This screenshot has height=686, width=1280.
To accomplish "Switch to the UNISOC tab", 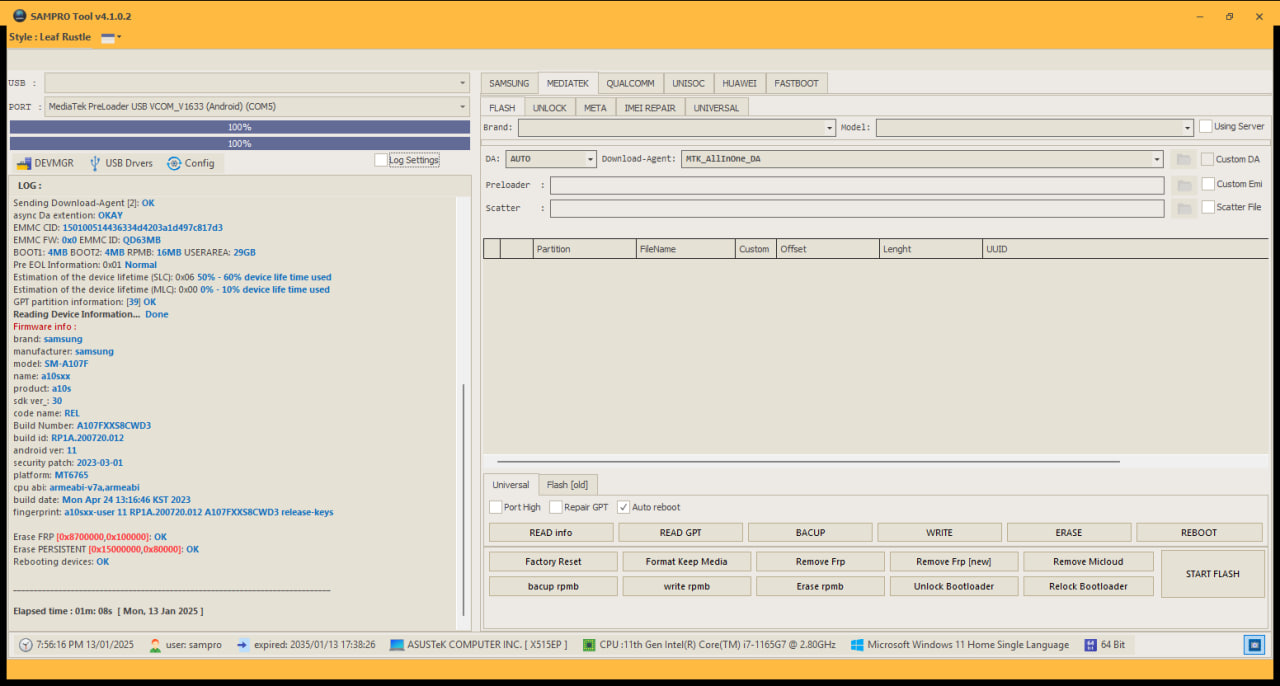I will coord(688,83).
